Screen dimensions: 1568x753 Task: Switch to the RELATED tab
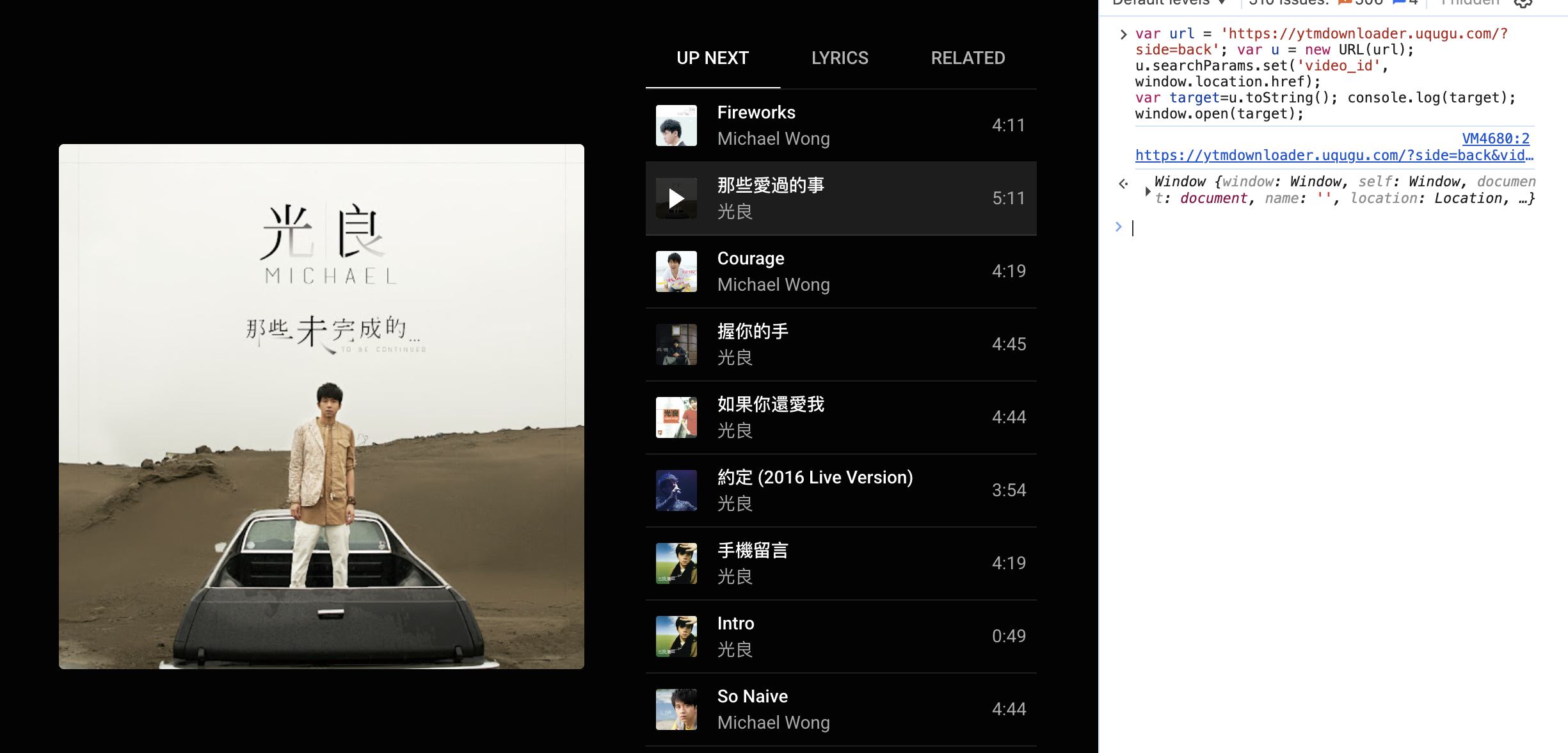click(x=968, y=58)
